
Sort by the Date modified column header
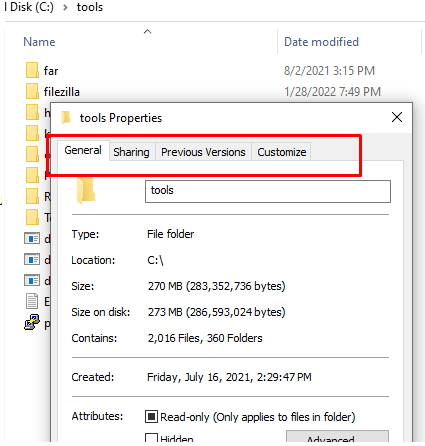pos(321,42)
